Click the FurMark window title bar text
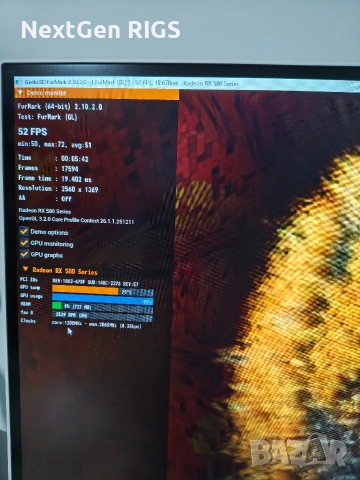This screenshot has height=480, width=360. pyautogui.click(x=131, y=83)
